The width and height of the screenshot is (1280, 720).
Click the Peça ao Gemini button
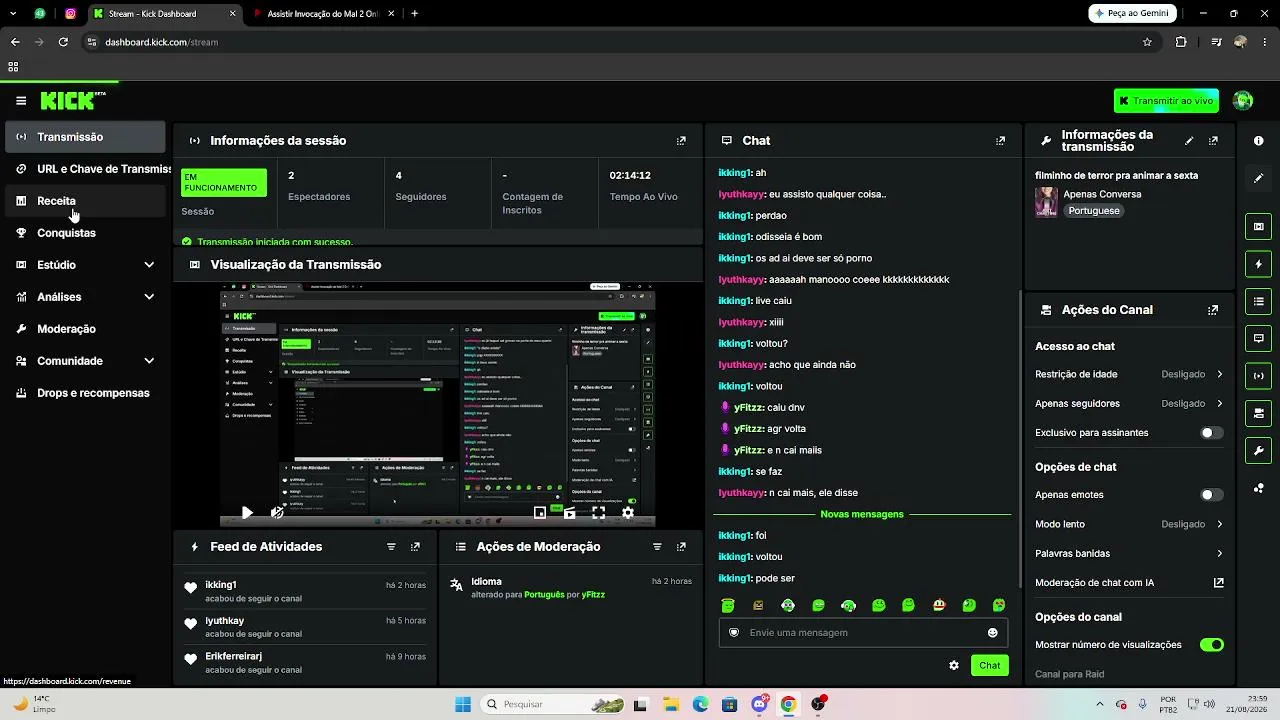pos(1132,13)
